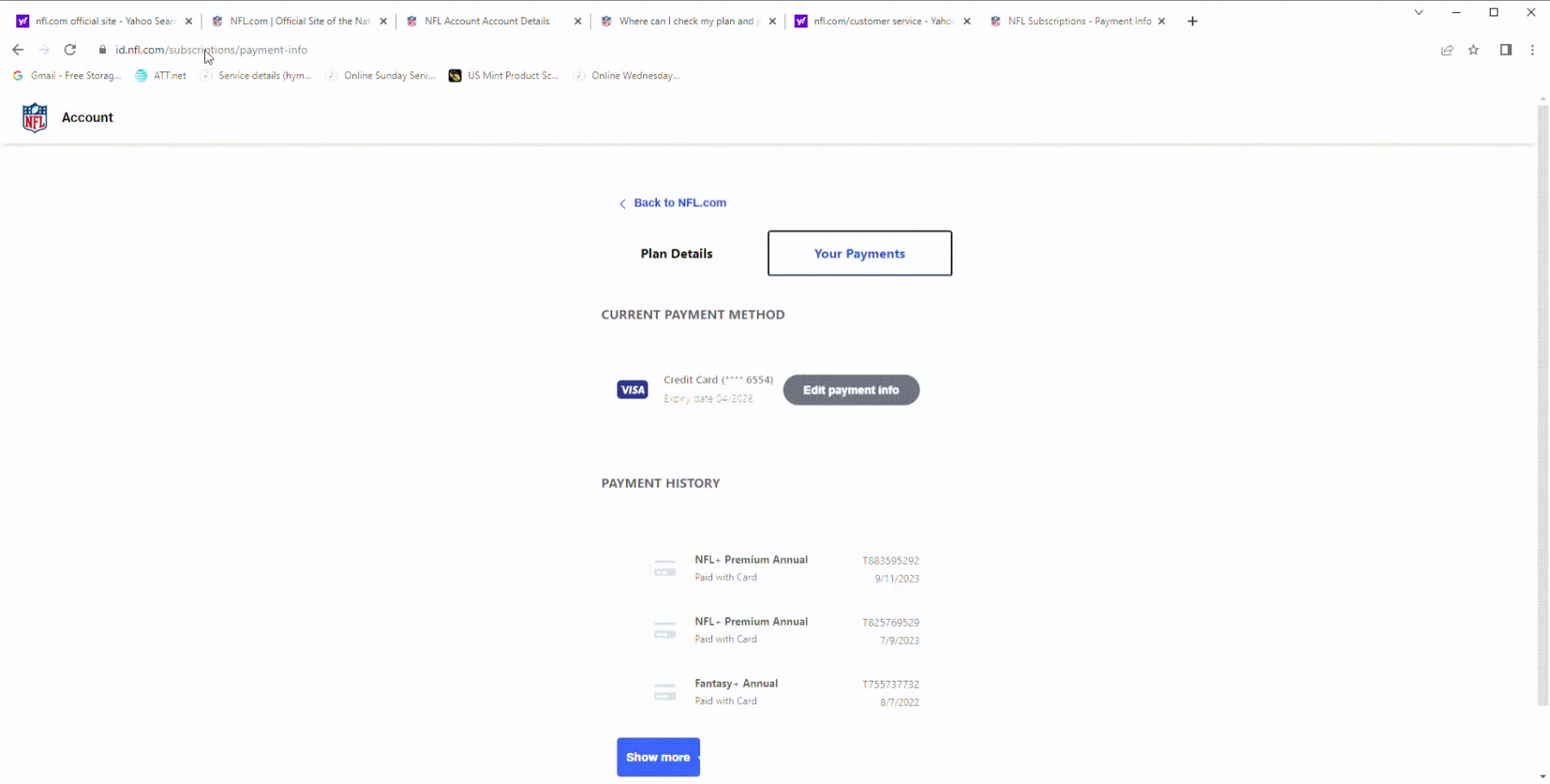The height and width of the screenshot is (784, 1550).
Task: Open 'Online Sunday Serv...' bookmark
Action: point(381,76)
